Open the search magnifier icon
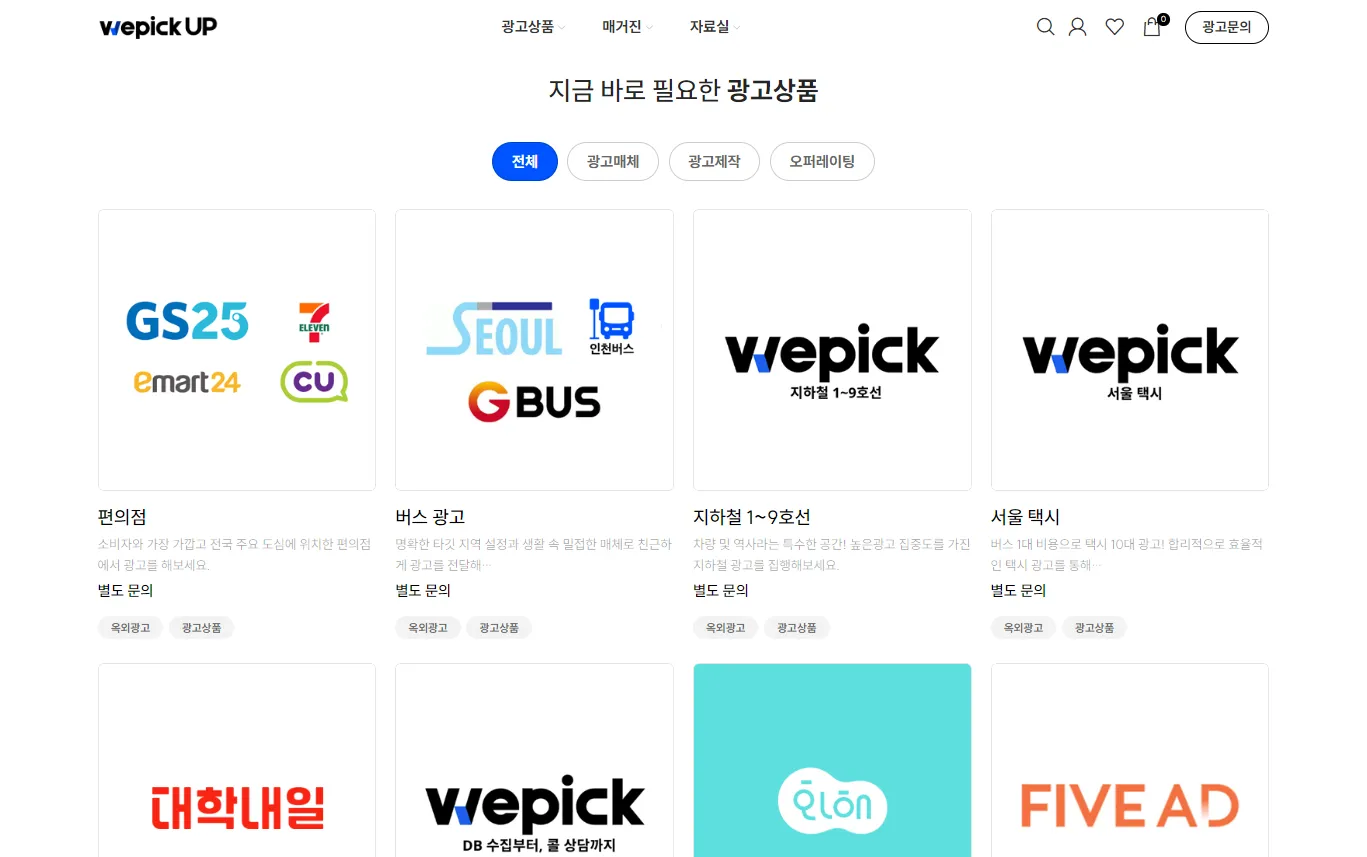The height and width of the screenshot is (857, 1367). [x=1045, y=27]
